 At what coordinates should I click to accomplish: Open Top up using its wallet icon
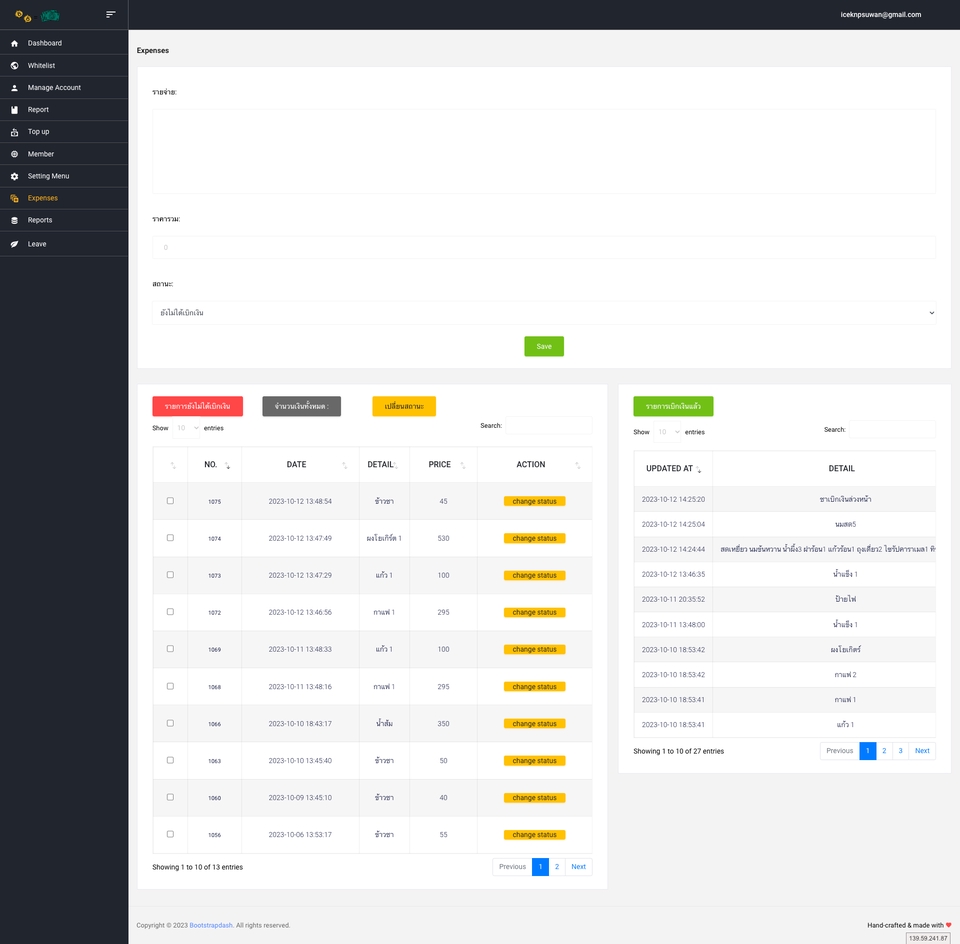click(x=14, y=131)
